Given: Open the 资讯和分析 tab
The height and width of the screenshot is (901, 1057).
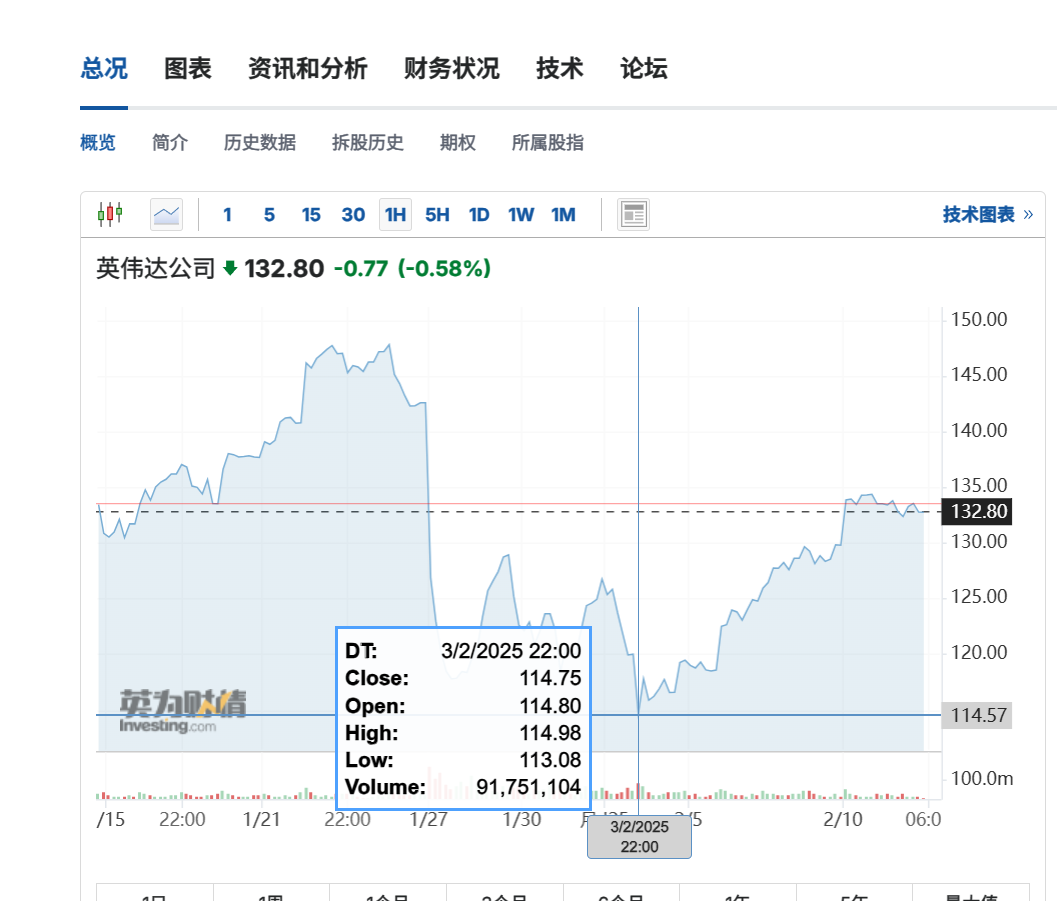Looking at the screenshot, I should [x=308, y=69].
